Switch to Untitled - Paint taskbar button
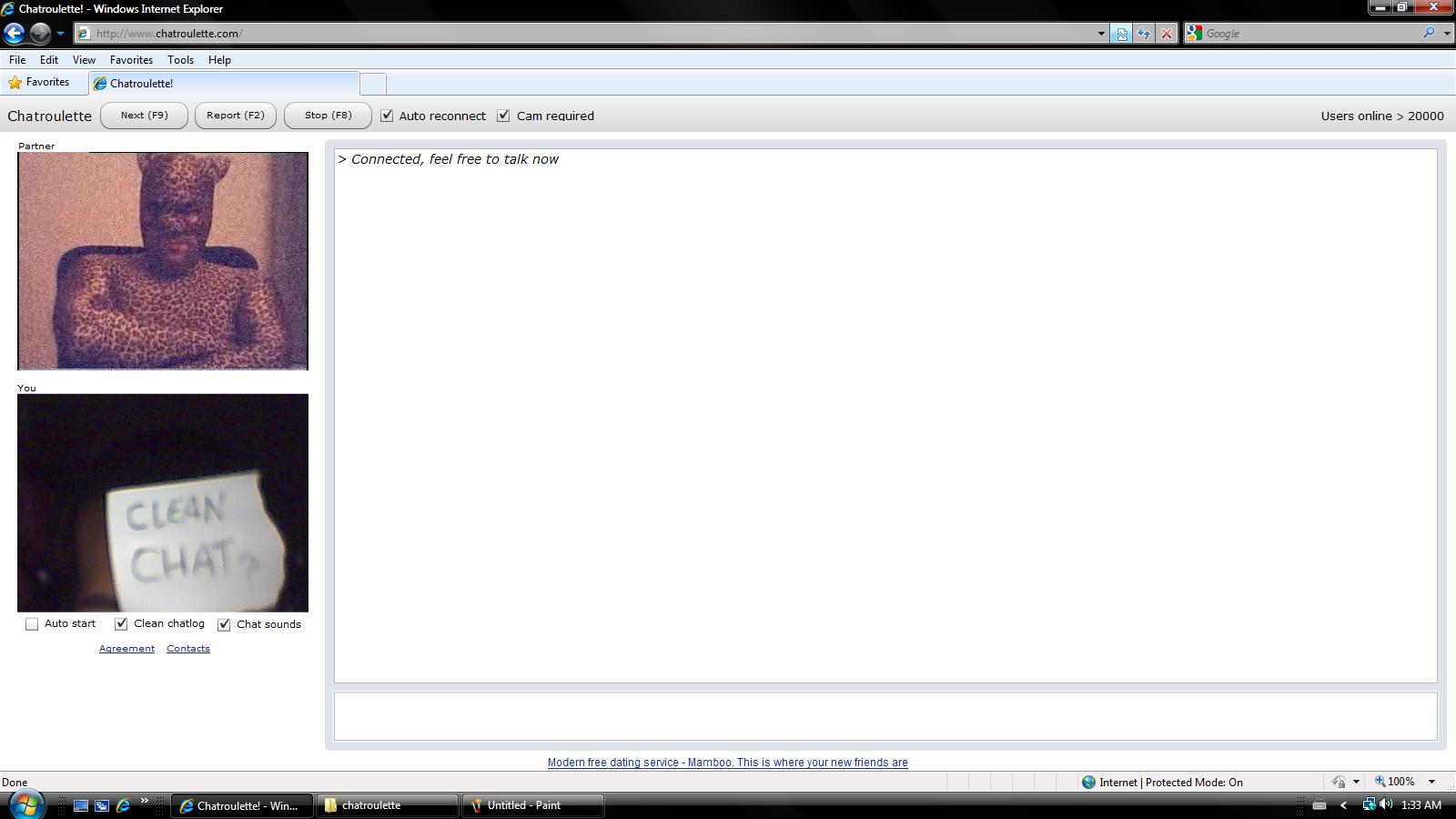1456x819 pixels. click(x=533, y=805)
